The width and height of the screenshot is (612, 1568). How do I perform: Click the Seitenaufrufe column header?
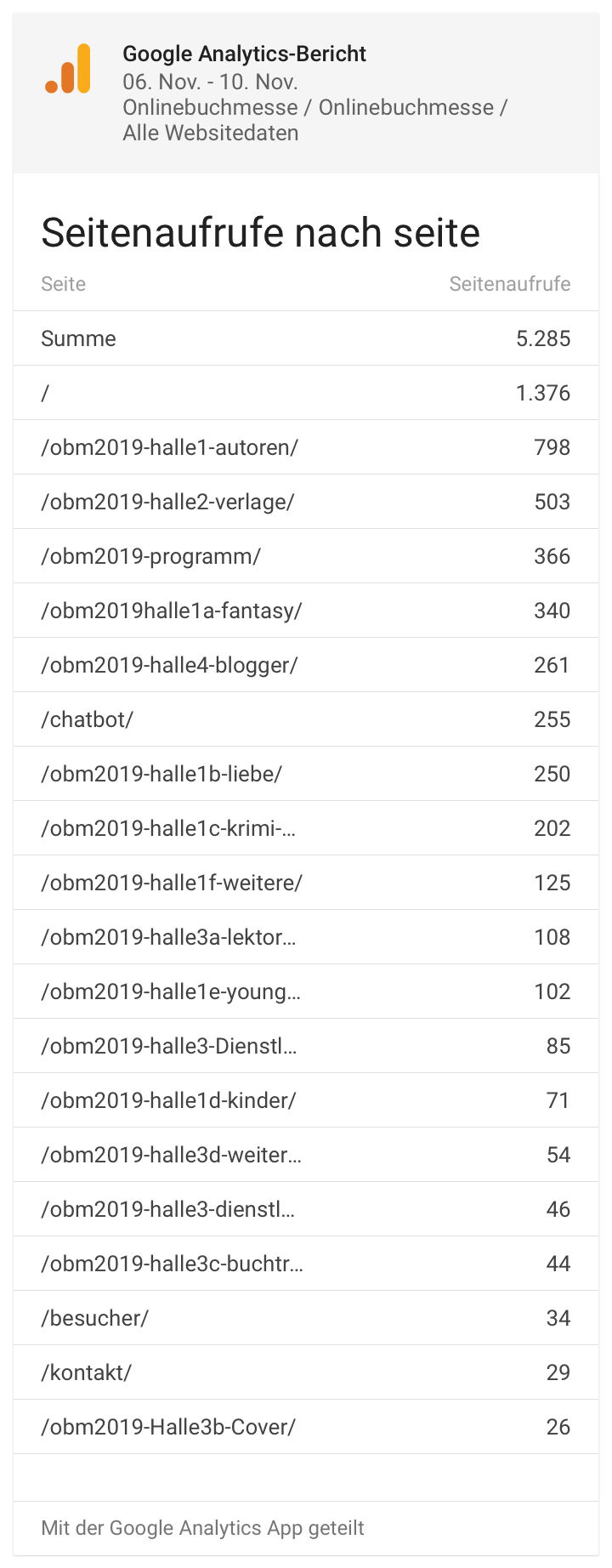[510, 284]
